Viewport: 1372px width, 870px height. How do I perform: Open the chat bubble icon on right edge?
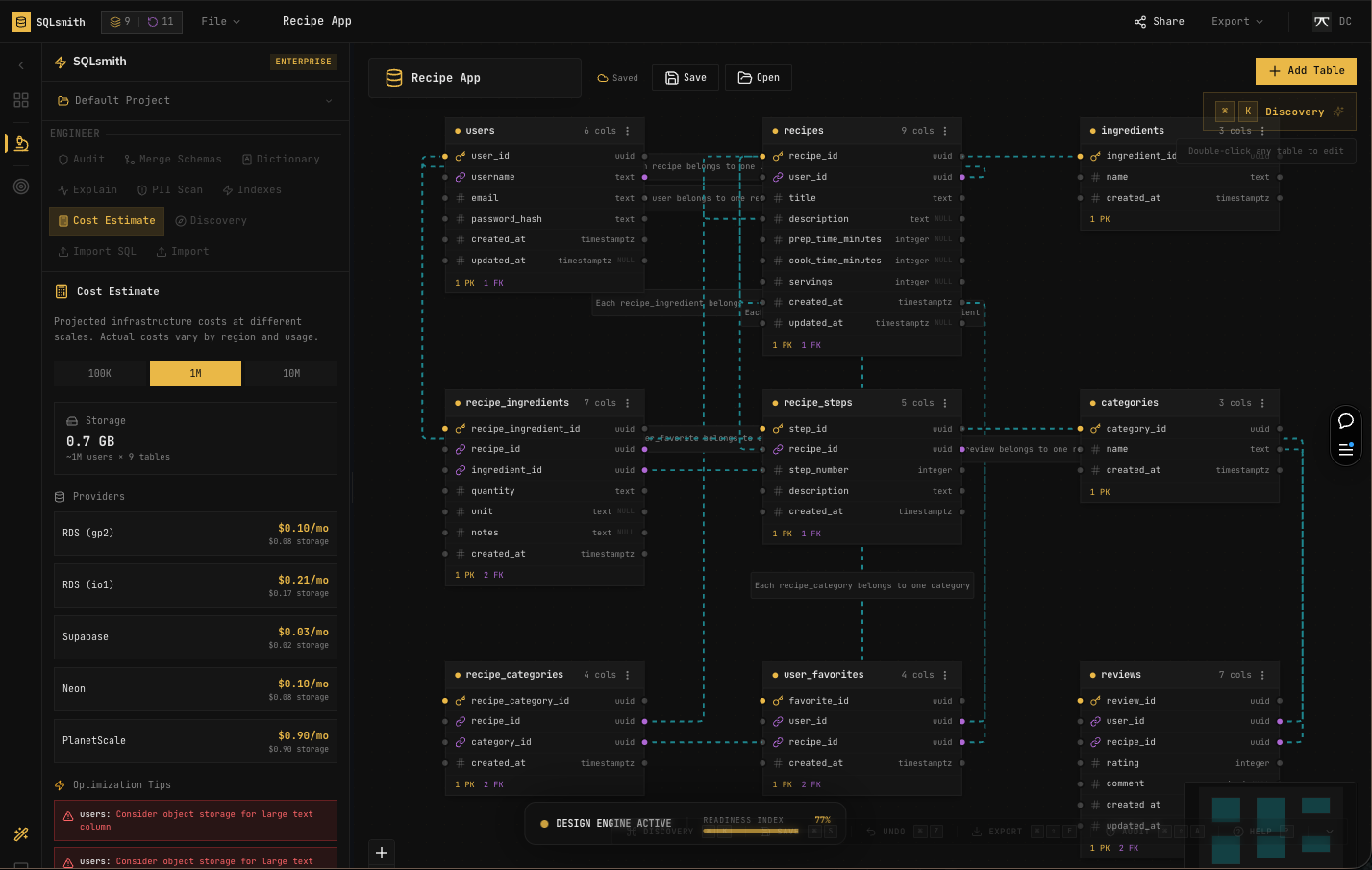click(x=1345, y=421)
